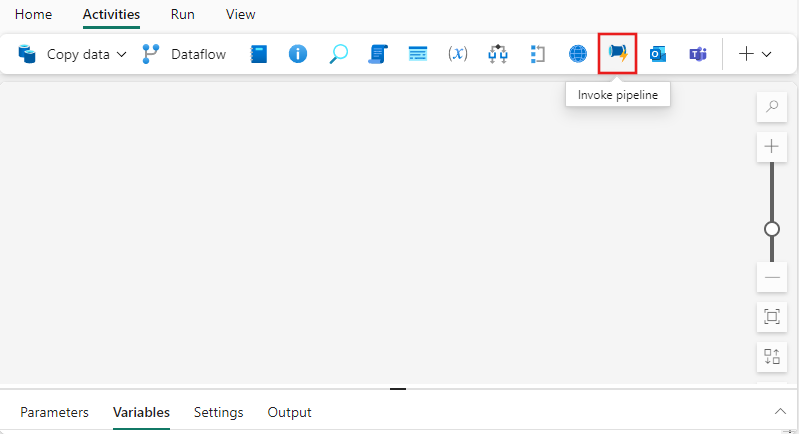Screen dimensions: 799x434
Task: Add the Invoke pipeline activity
Action: [x=617, y=53]
